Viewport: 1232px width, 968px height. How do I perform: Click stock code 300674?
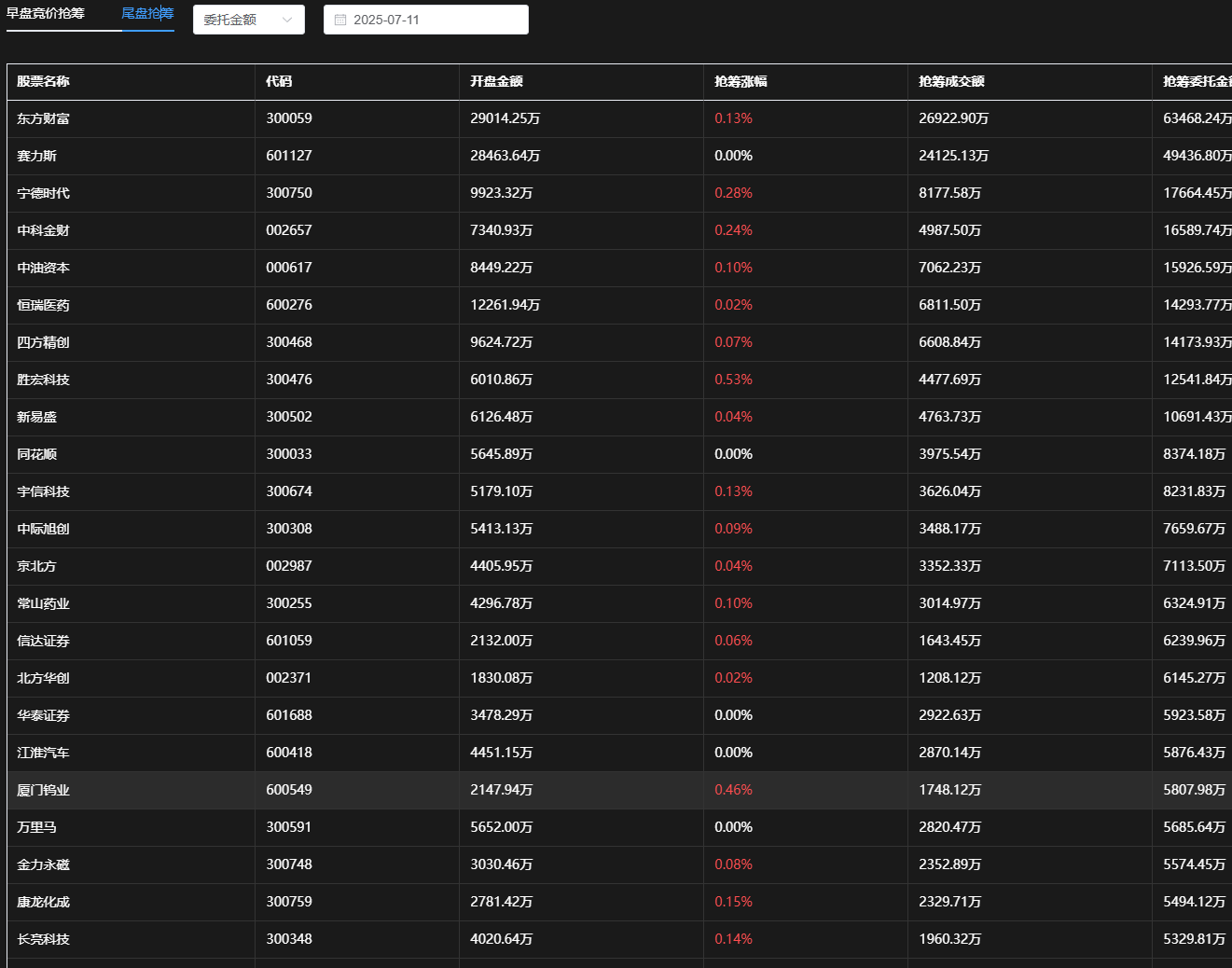pos(289,491)
